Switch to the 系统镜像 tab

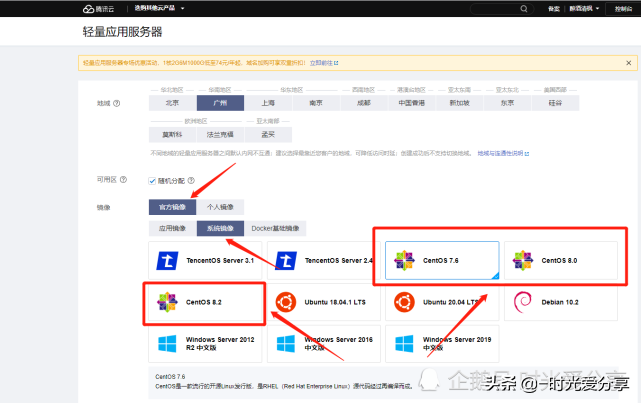(x=220, y=228)
